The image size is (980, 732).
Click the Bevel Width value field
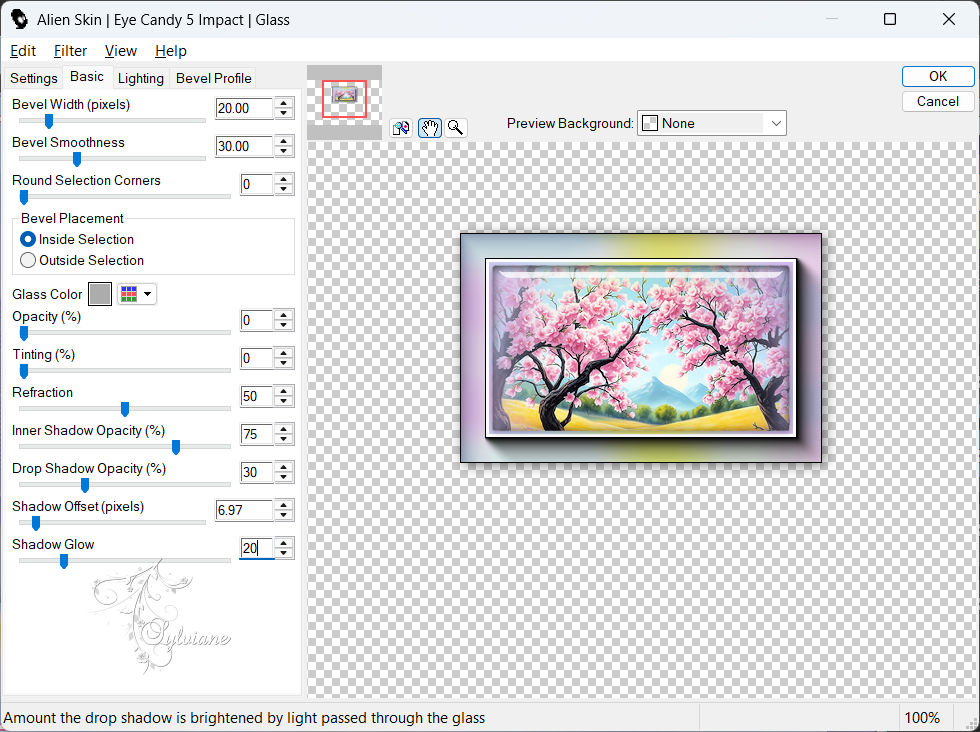point(244,108)
